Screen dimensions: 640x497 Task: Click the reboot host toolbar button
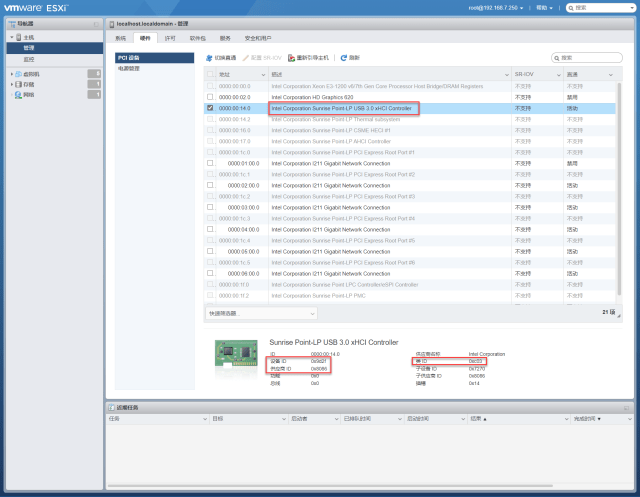[308, 58]
